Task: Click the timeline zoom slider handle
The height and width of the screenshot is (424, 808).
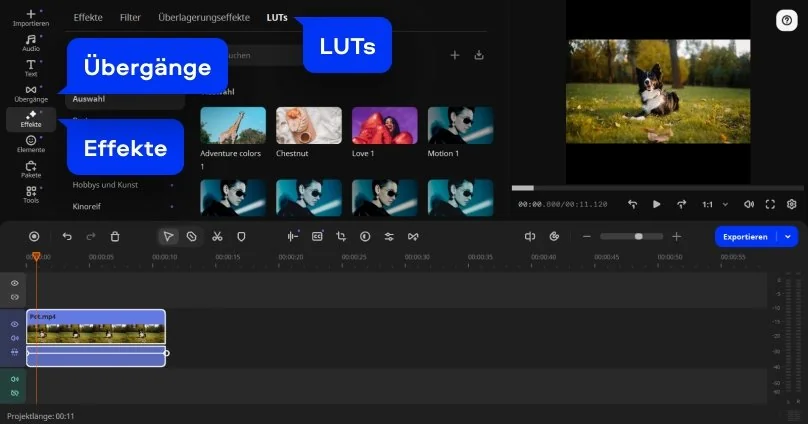Action: 638,236
